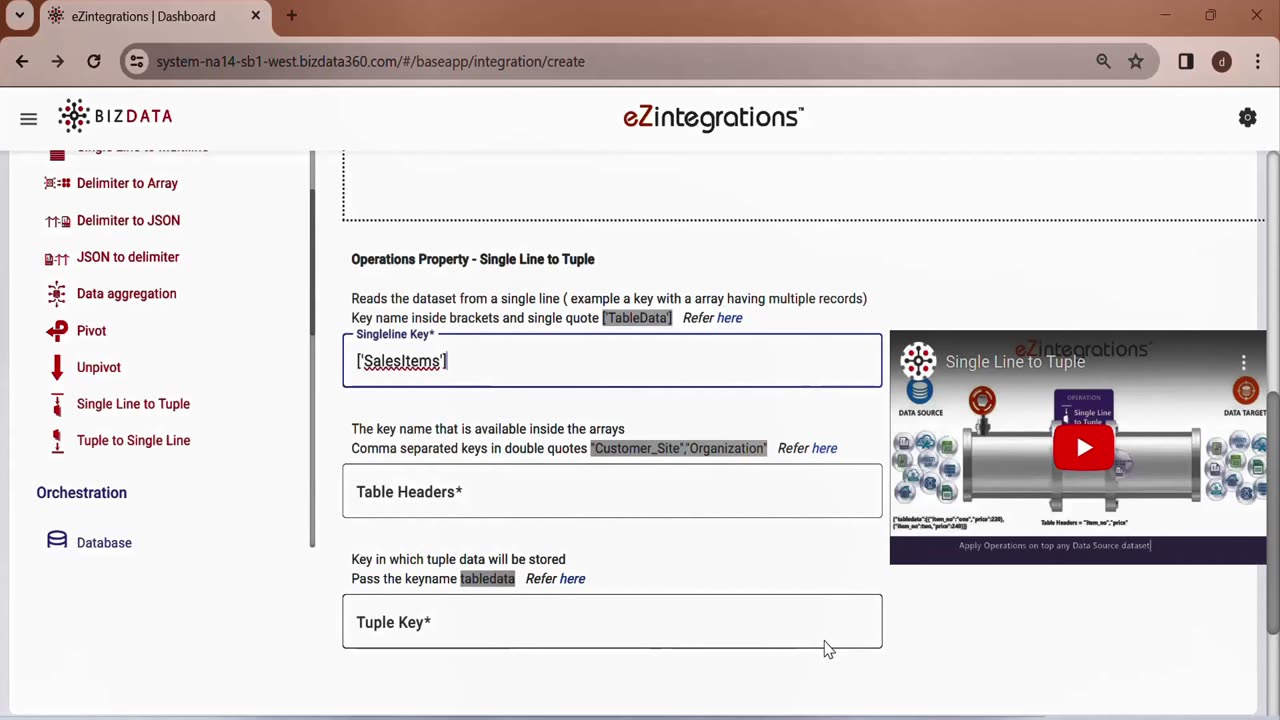
Task: Click the JSON to delimiter icon
Action: [x=57, y=258]
